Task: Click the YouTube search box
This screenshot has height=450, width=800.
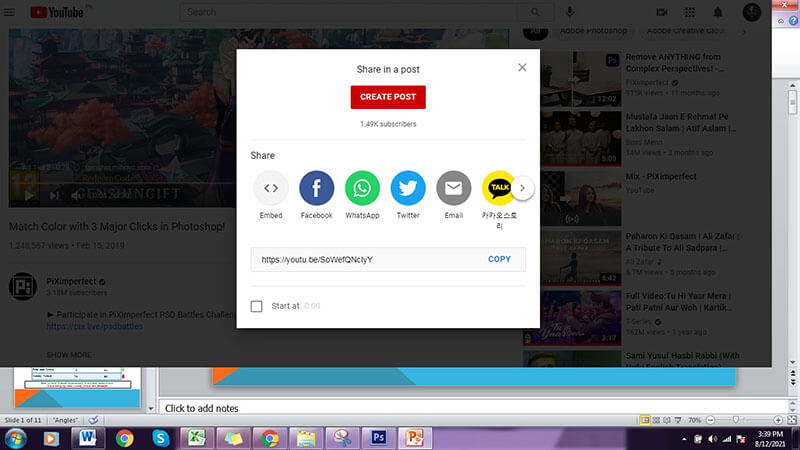Action: click(349, 12)
